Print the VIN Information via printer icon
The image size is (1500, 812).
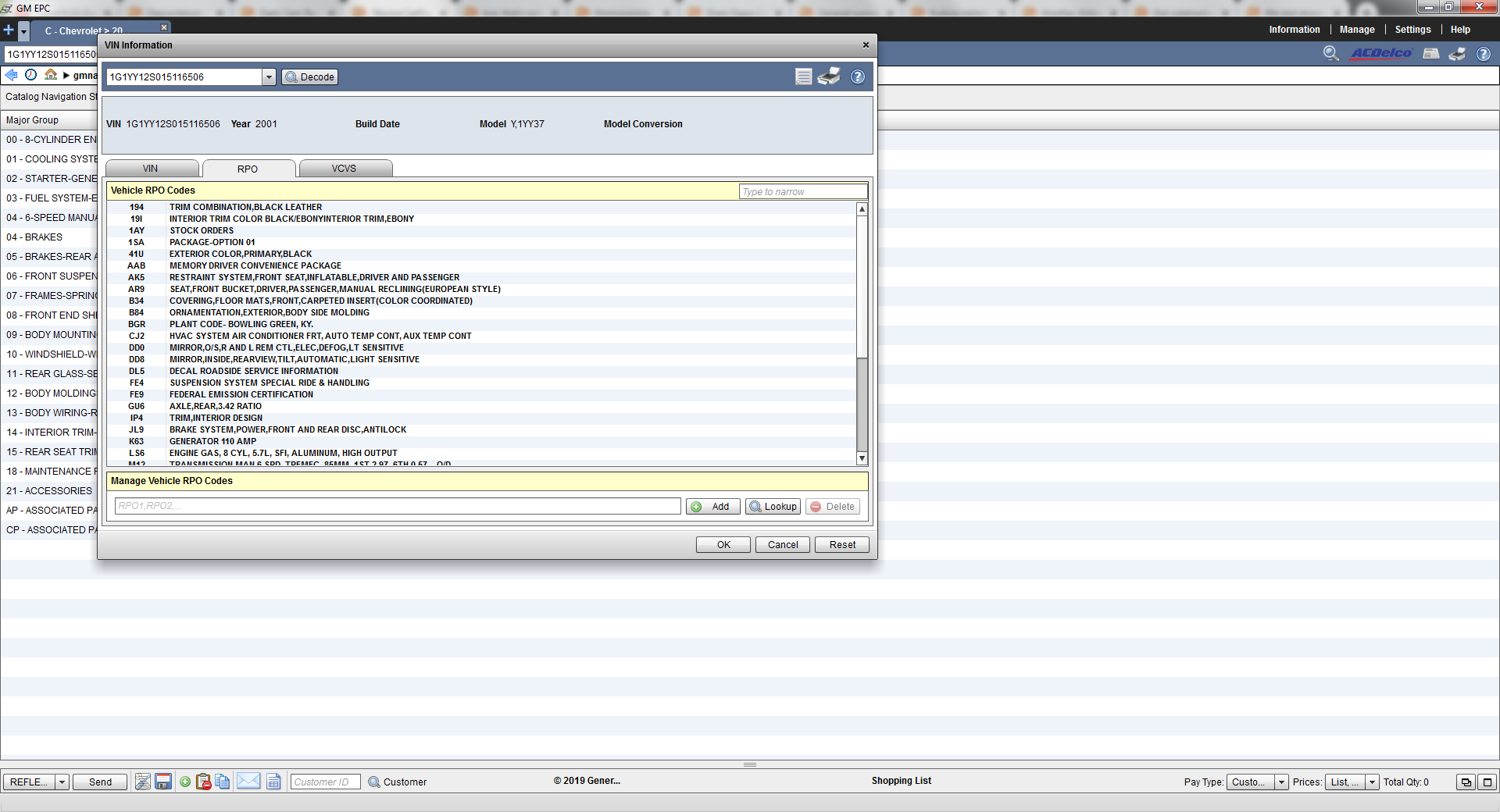click(829, 77)
